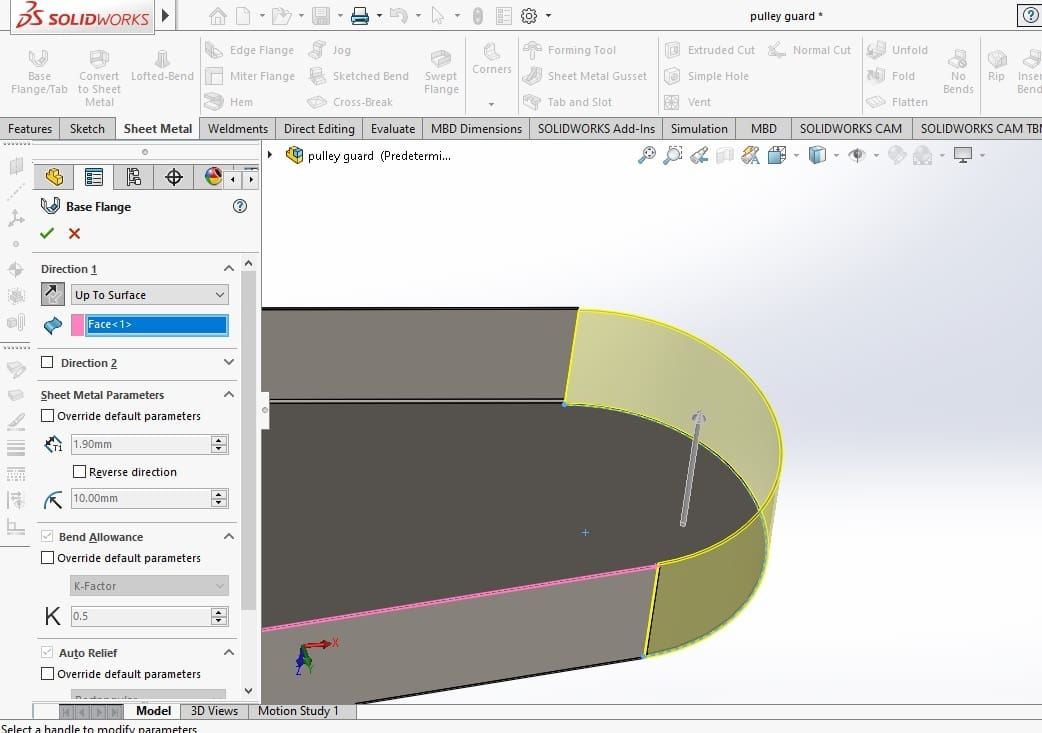This screenshot has width=1042, height=733.
Task: Expand the Direction 2 section
Action: tap(229, 362)
